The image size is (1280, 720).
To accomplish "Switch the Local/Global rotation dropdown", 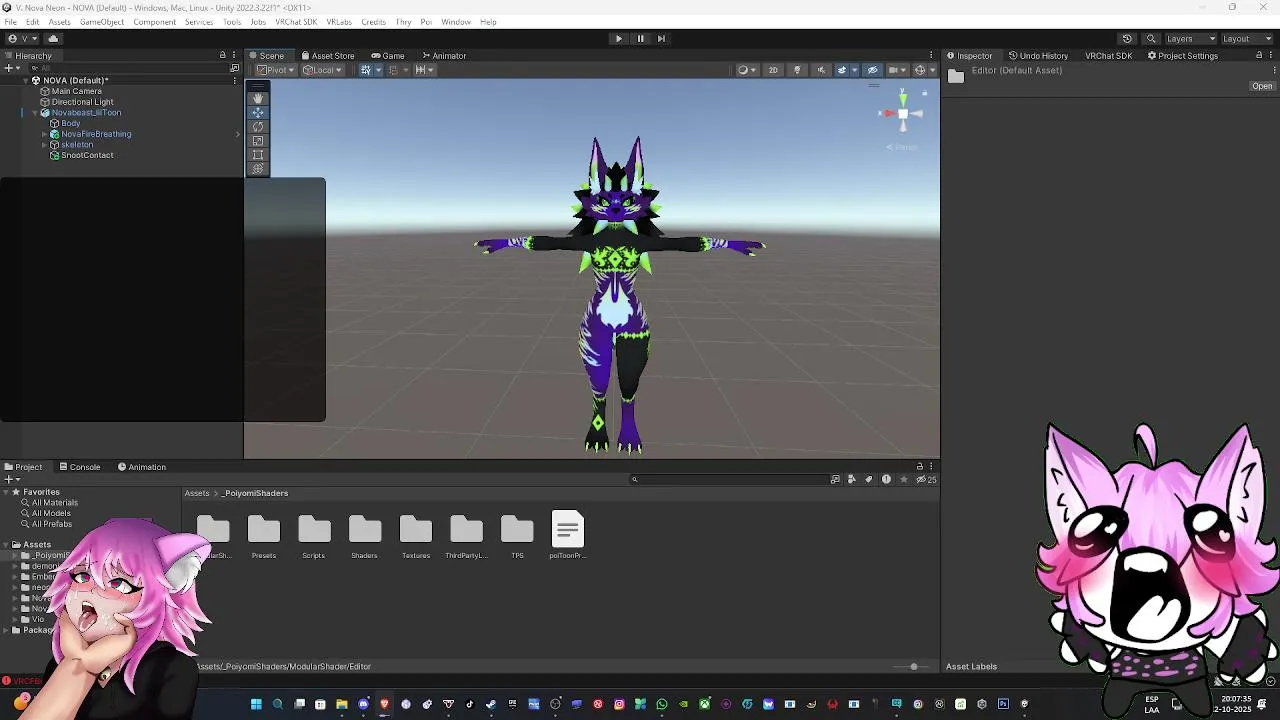I will tap(322, 70).
